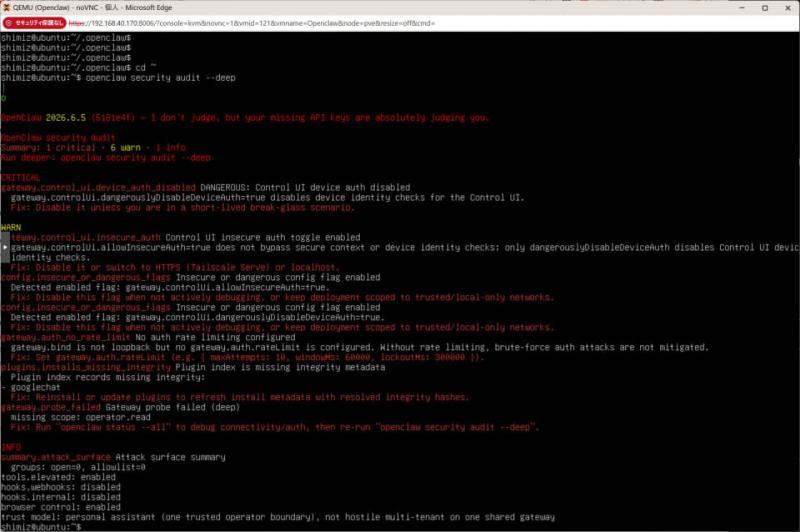800x532 pixels.
Task: Click 'Attack surface summary' text
Action: coord(170,458)
